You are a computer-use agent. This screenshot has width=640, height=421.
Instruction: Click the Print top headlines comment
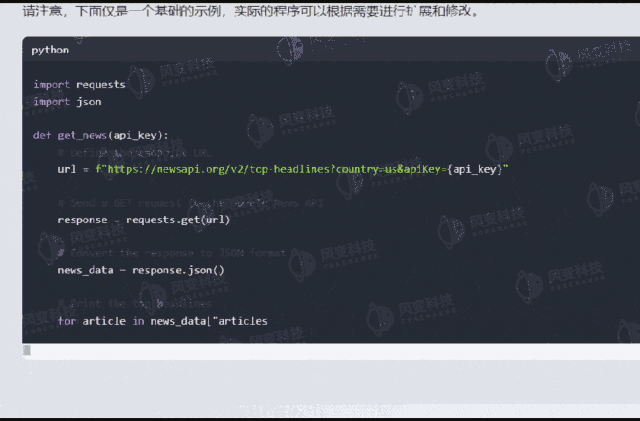(135, 303)
